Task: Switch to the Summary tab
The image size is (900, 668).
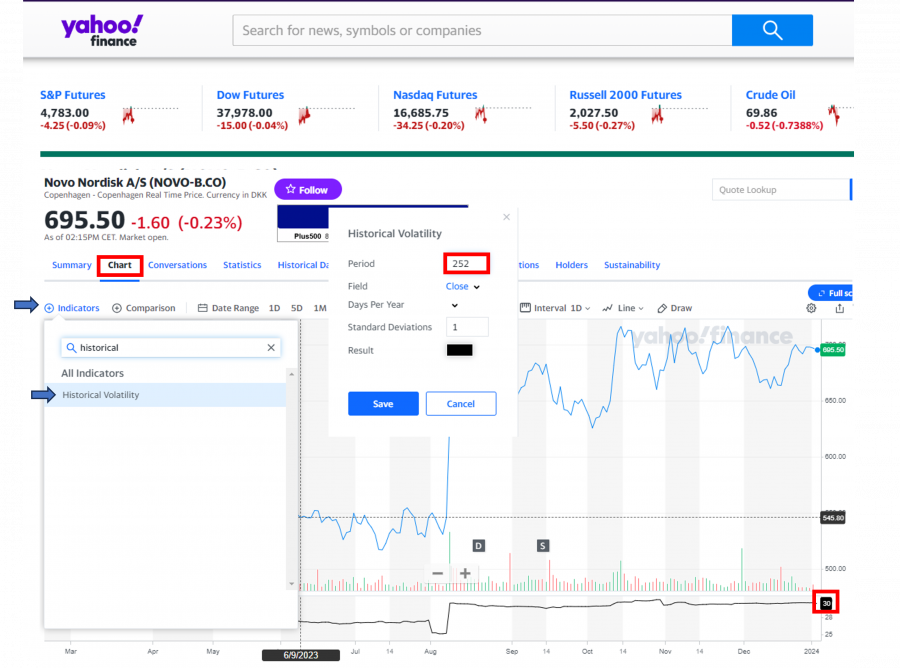Action: pos(72,265)
